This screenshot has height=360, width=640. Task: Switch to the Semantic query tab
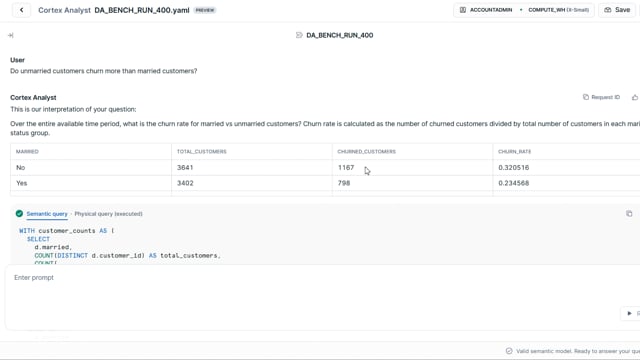[x=47, y=214]
